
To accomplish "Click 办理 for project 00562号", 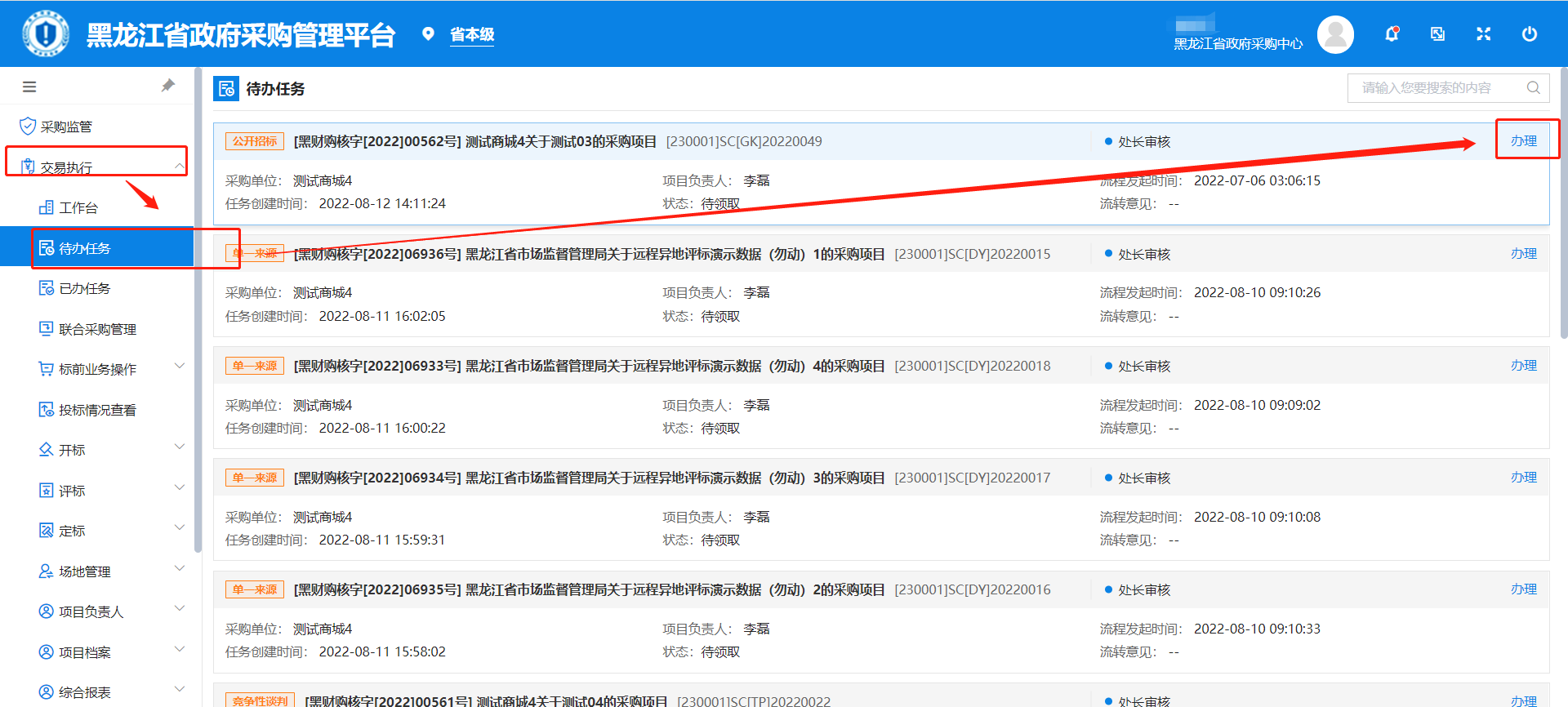I will click(1524, 140).
